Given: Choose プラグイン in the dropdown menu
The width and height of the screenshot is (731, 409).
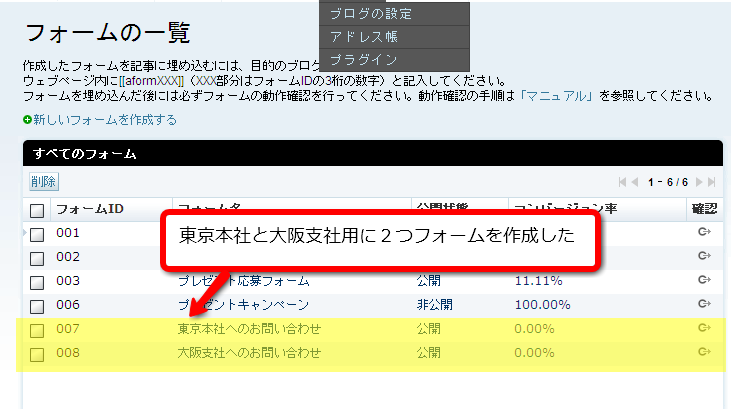Looking at the screenshot, I should click(x=363, y=60).
